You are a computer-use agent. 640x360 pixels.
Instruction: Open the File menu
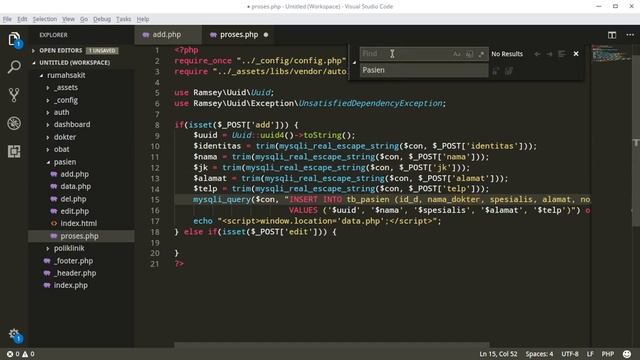(7, 19)
